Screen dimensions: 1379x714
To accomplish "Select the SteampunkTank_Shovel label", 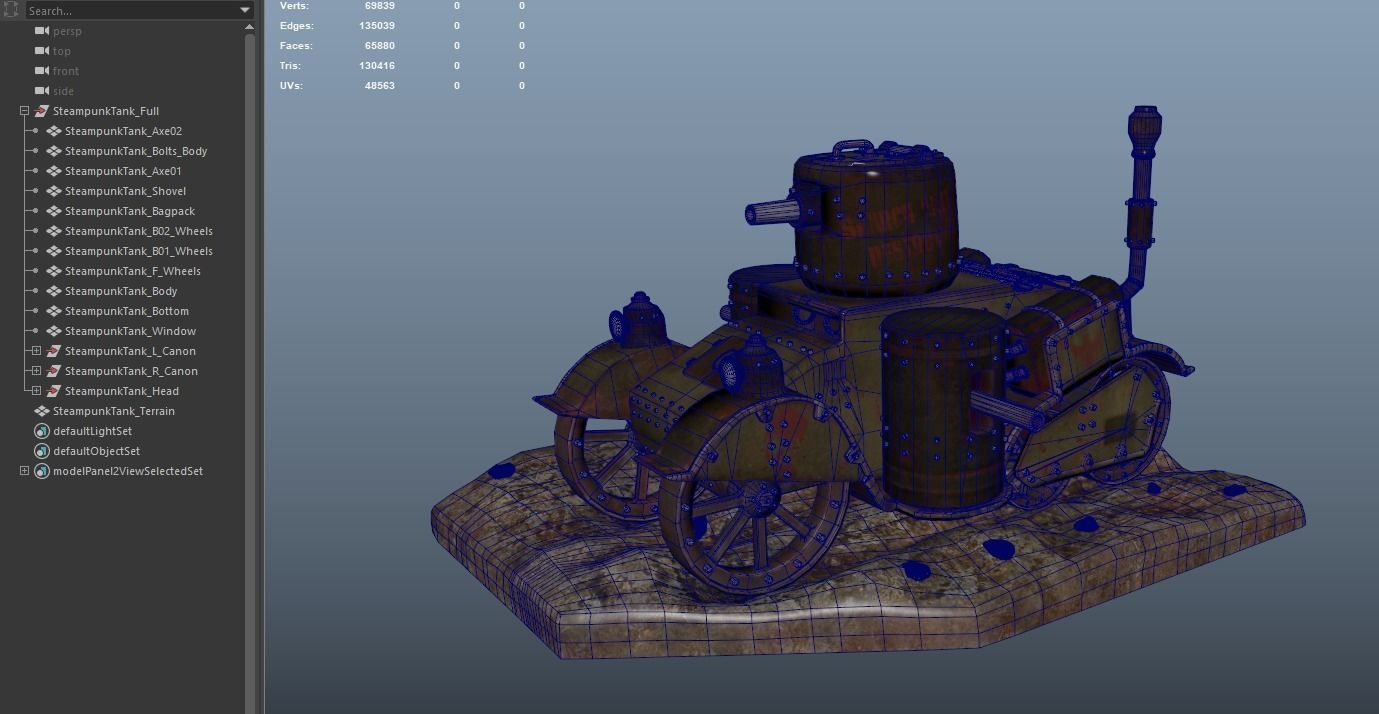I will (125, 191).
